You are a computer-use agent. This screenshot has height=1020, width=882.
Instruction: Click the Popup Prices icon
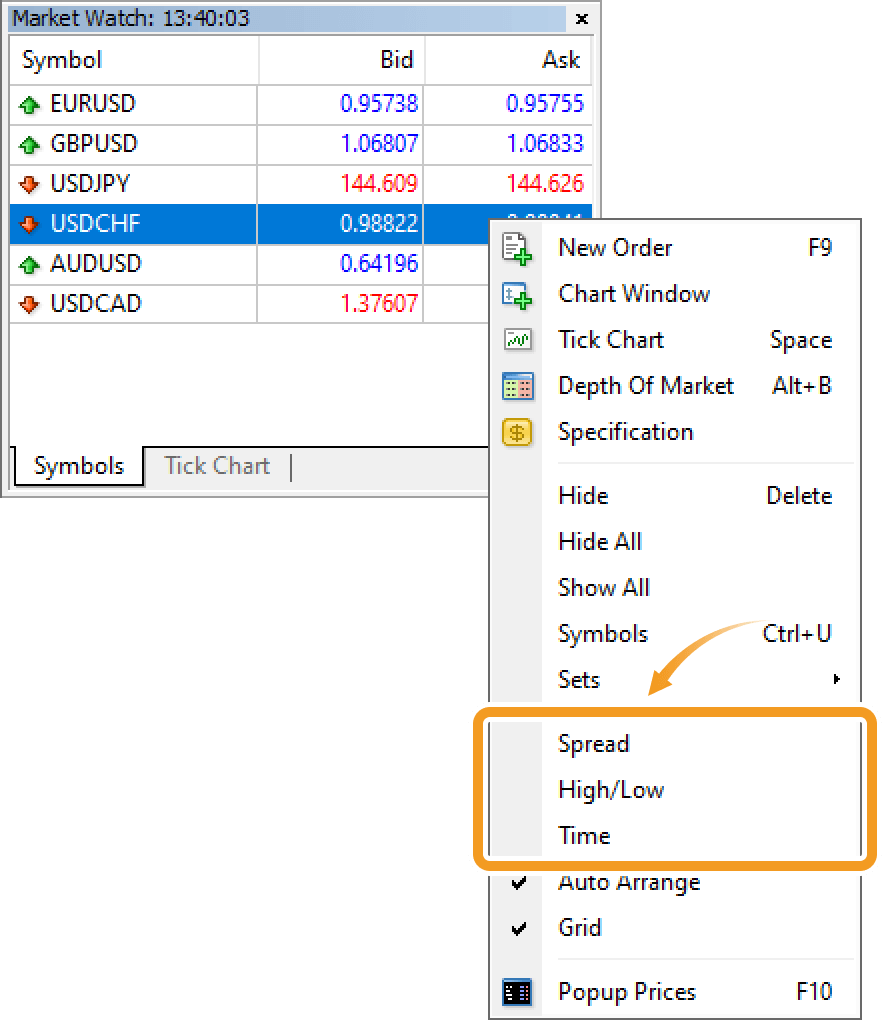[x=518, y=992]
